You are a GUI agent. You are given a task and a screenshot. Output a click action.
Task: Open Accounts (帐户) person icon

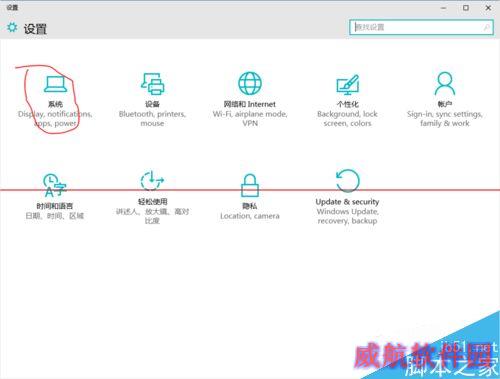point(445,83)
